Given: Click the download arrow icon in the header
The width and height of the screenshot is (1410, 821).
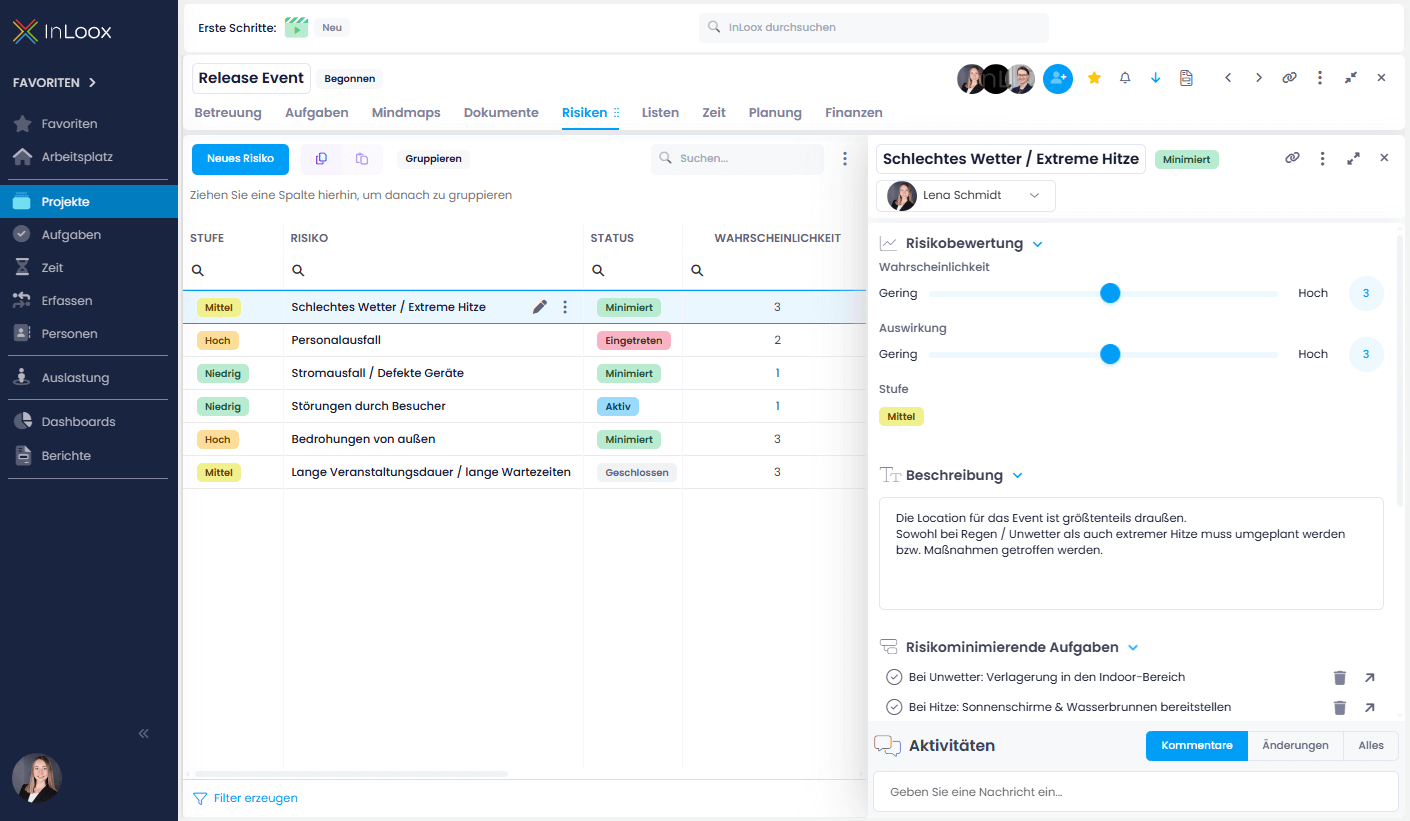Looking at the screenshot, I should pos(1155,77).
